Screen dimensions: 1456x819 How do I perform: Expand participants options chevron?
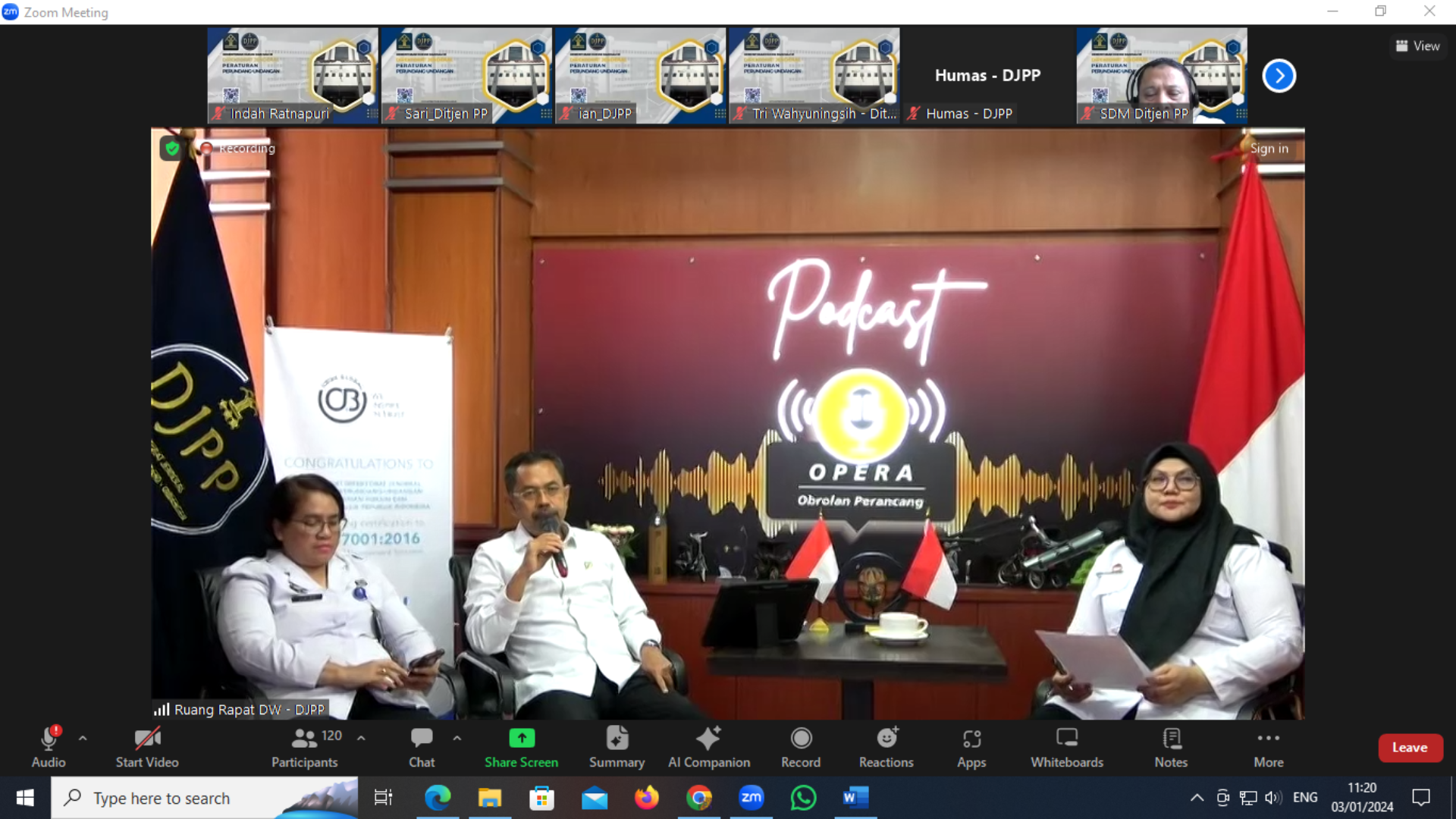point(361,738)
